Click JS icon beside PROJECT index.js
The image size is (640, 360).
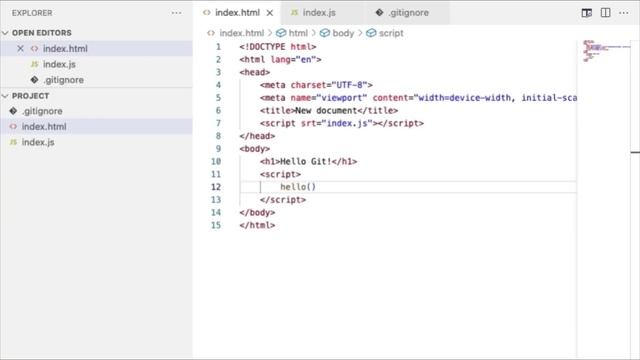coord(13,142)
